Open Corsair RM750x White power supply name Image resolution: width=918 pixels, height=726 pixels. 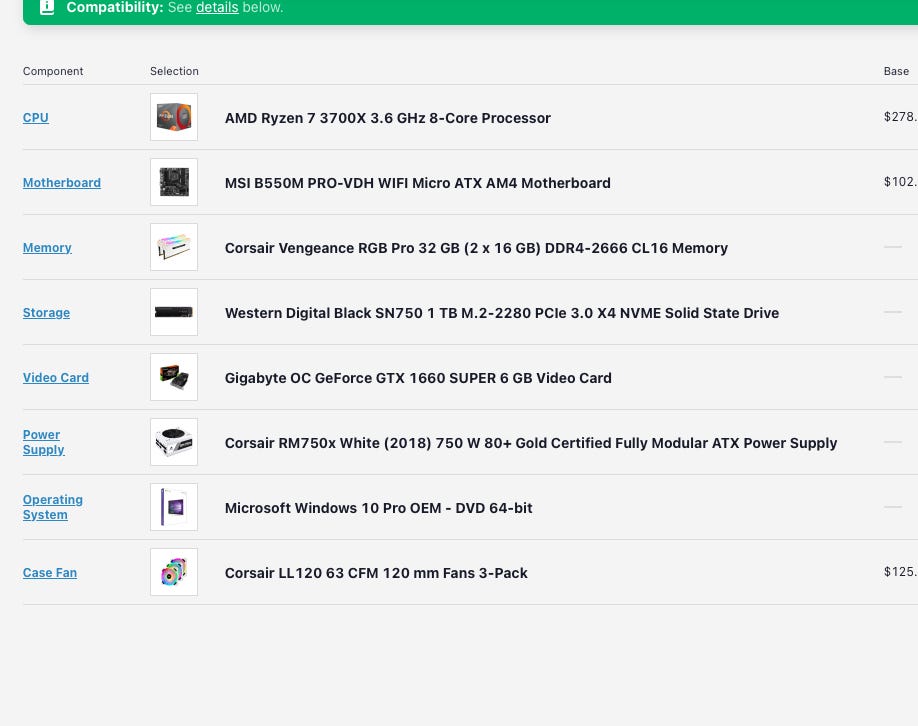531,443
